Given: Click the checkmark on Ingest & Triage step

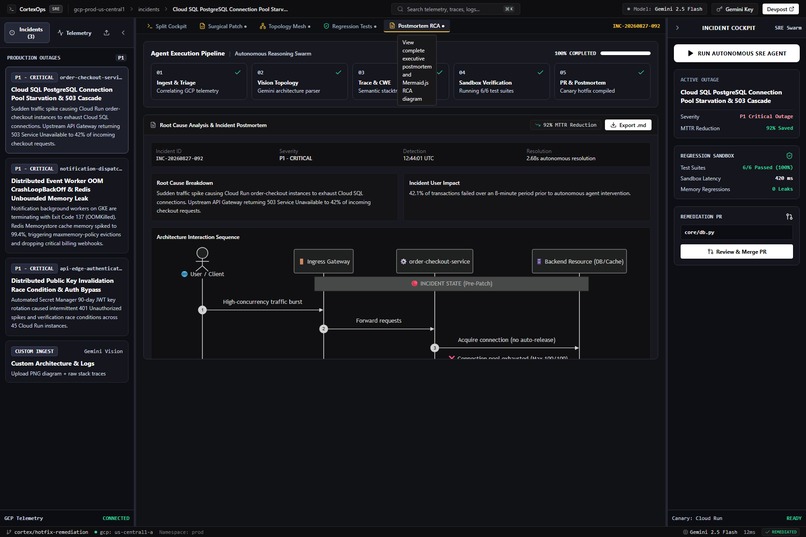Looking at the screenshot, I should 237,72.
